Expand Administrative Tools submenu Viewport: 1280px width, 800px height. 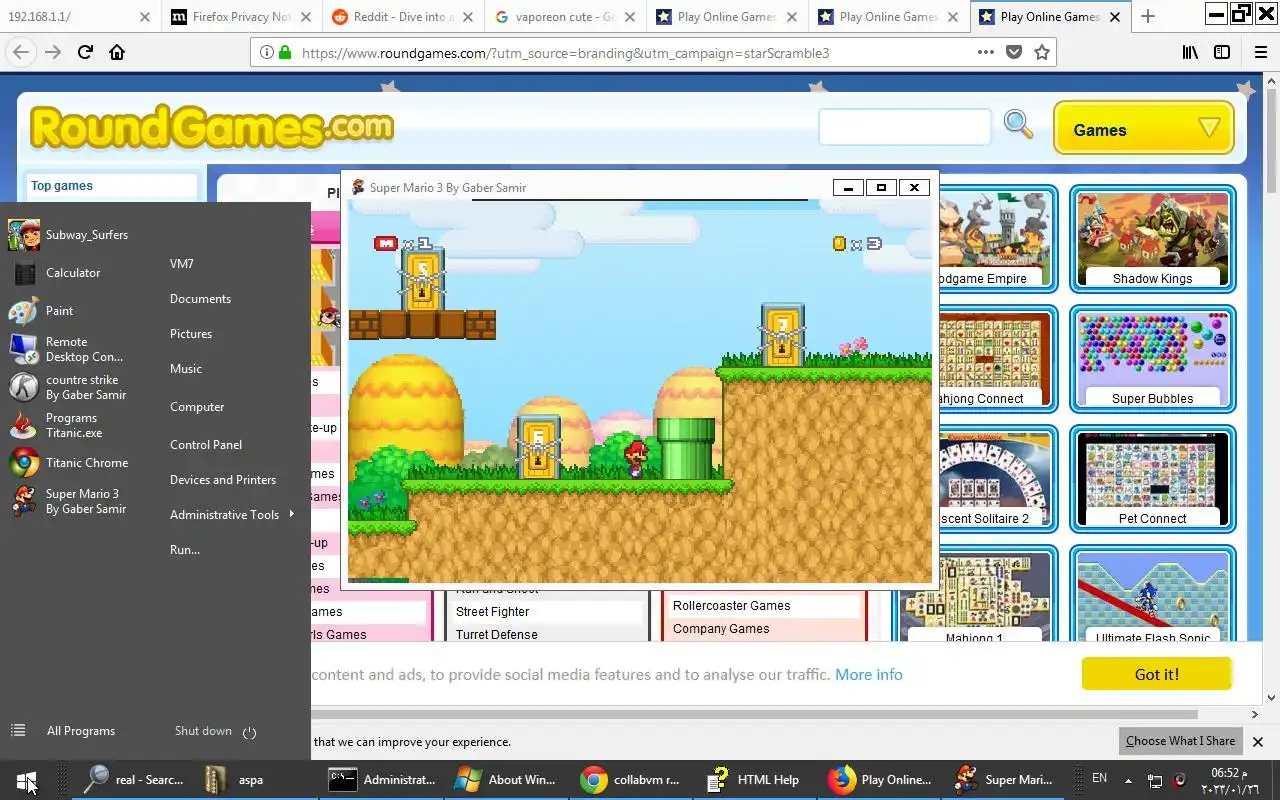[x=232, y=515]
